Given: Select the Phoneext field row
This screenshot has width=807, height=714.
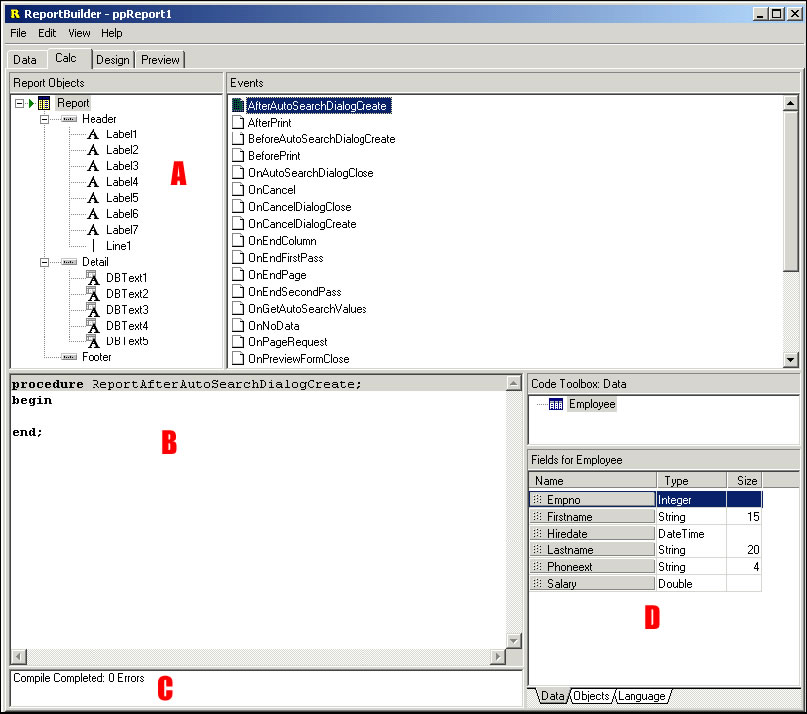Looking at the screenshot, I should pyautogui.click(x=645, y=567).
